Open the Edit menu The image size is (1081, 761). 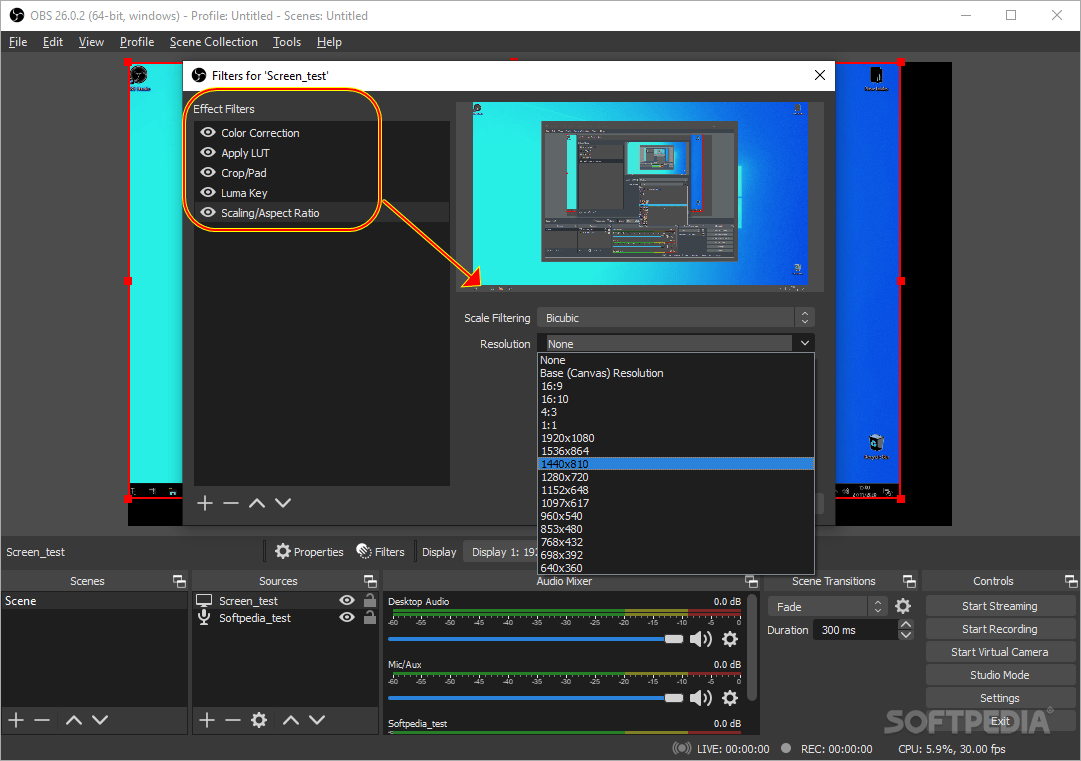52,42
